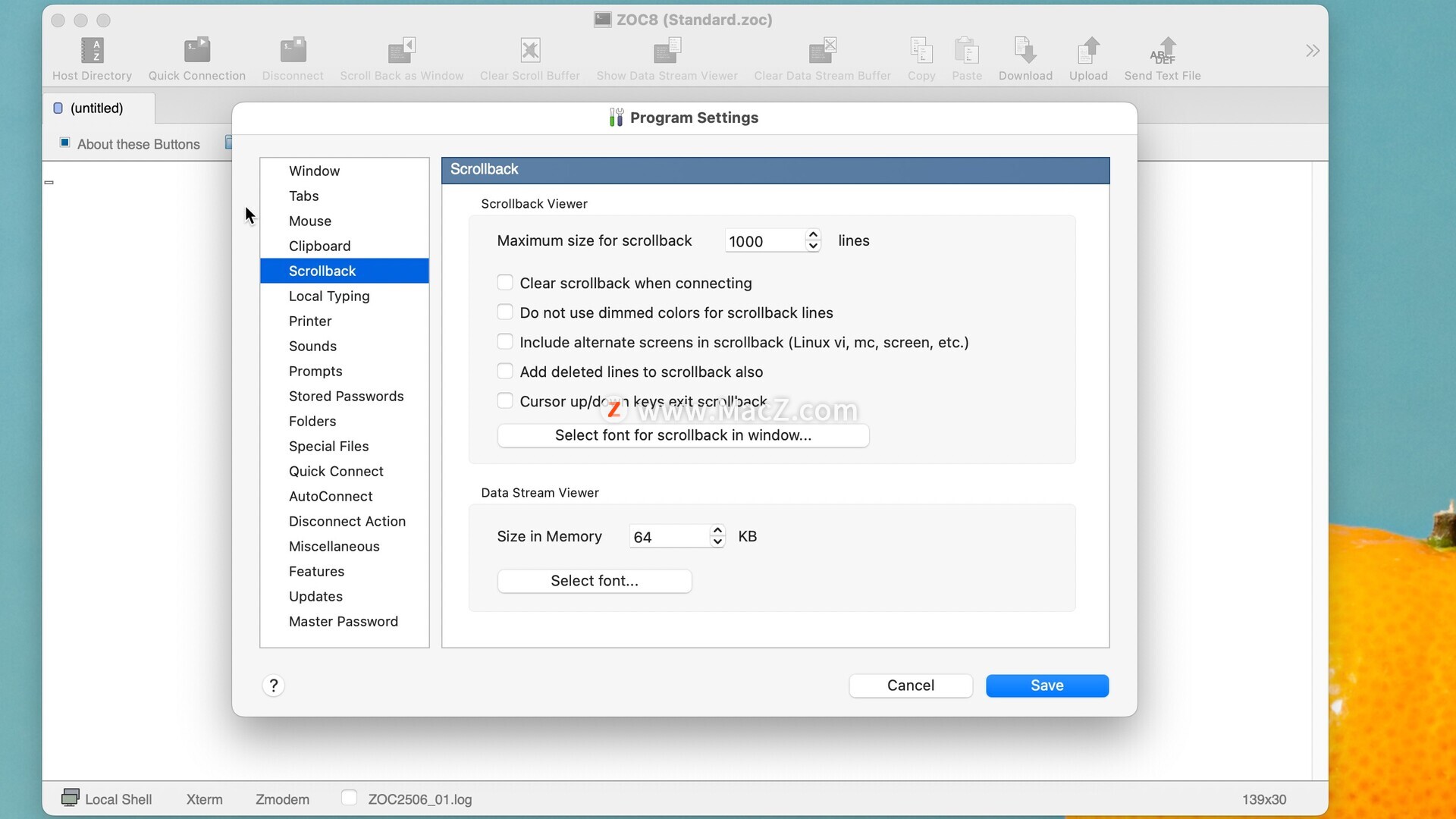Open the Prompts settings category
The width and height of the screenshot is (1456, 819).
[x=344, y=371]
